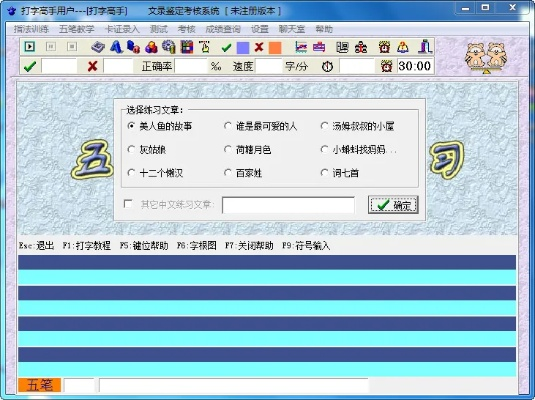
Task: Click the 速度 speed value field
Action: click(269, 66)
